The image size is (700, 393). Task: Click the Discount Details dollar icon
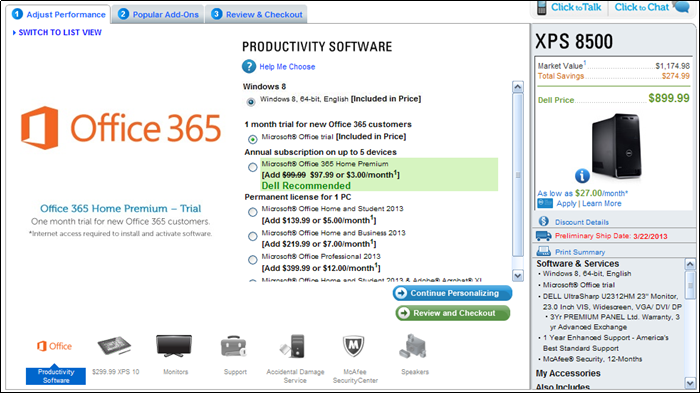[543, 222]
